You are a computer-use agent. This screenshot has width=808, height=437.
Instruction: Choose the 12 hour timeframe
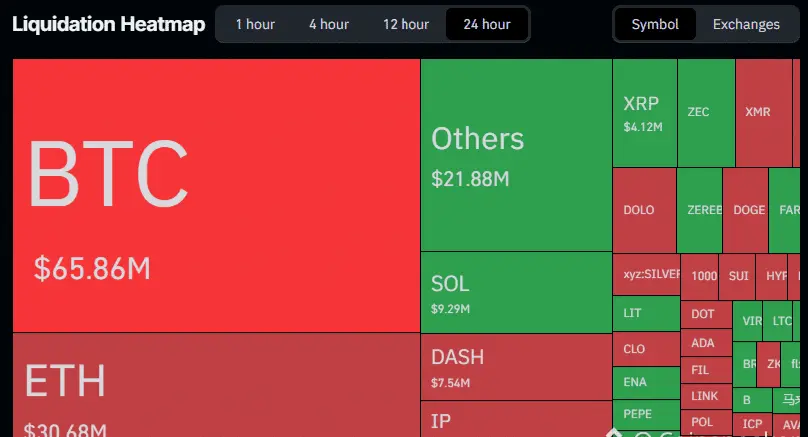pos(405,24)
